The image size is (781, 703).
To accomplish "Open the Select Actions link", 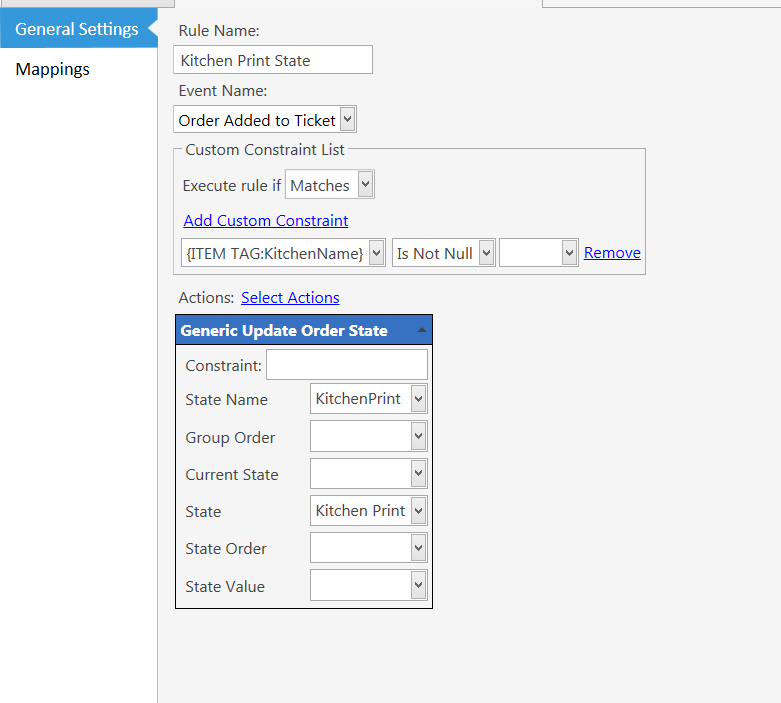I will 290,297.
